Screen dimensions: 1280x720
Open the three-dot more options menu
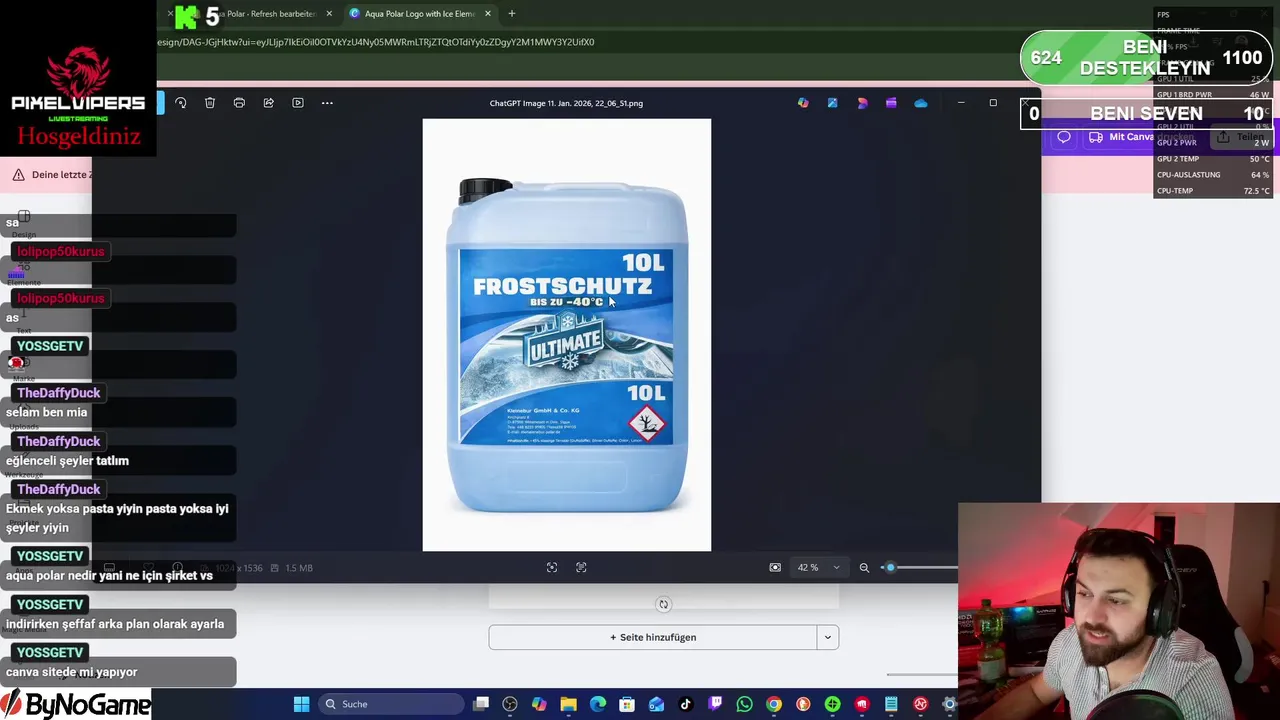[x=327, y=103]
